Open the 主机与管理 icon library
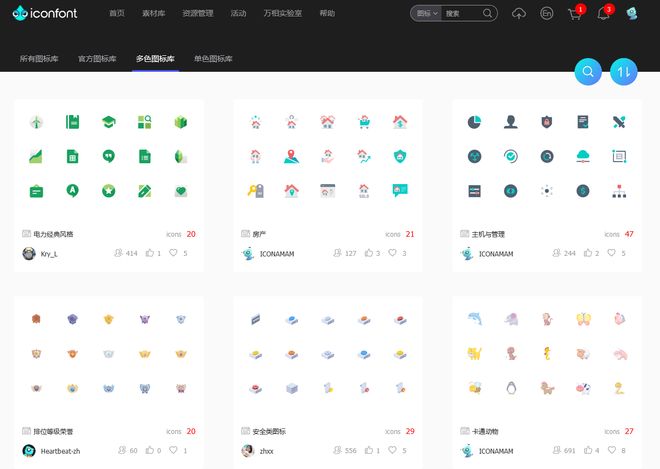Screen dimensions: 660x469 click(x=488, y=234)
